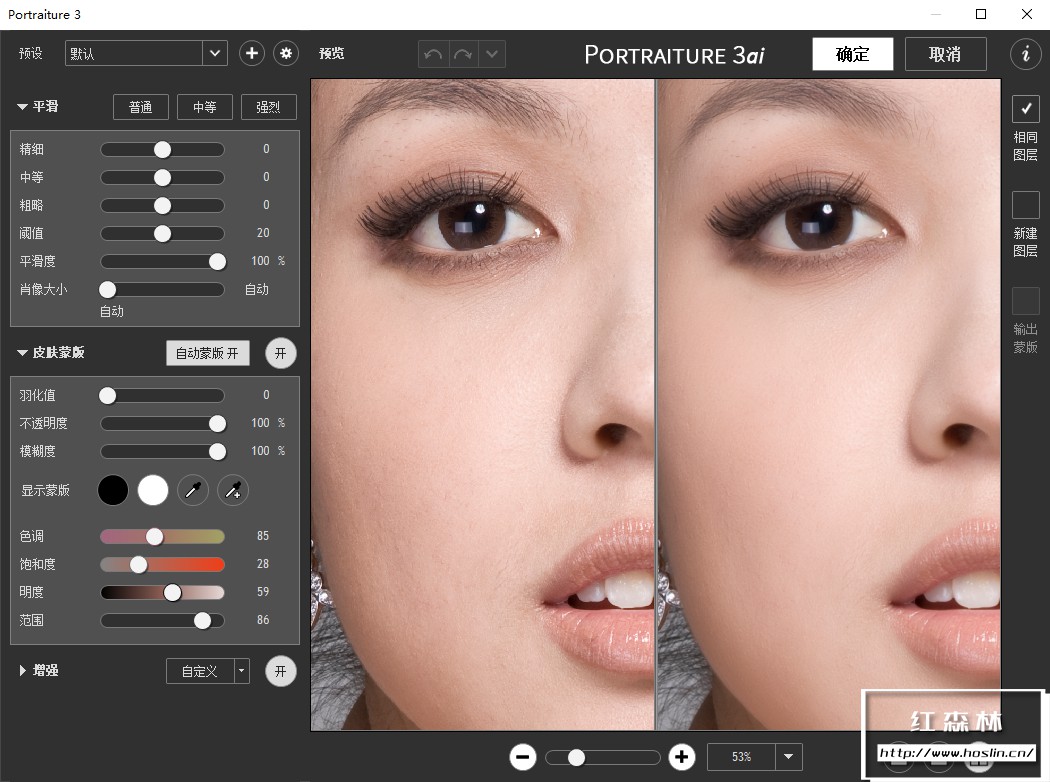Image resolution: width=1050 pixels, height=782 pixels.
Task: Click the 色调 value 85
Action: click(x=263, y=536)
